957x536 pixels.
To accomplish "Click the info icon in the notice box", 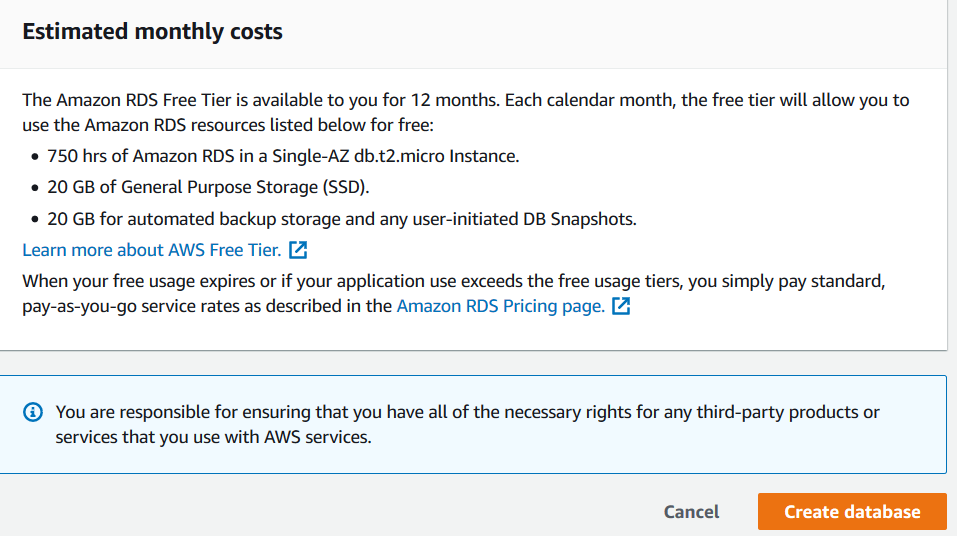I will point(33,412).
